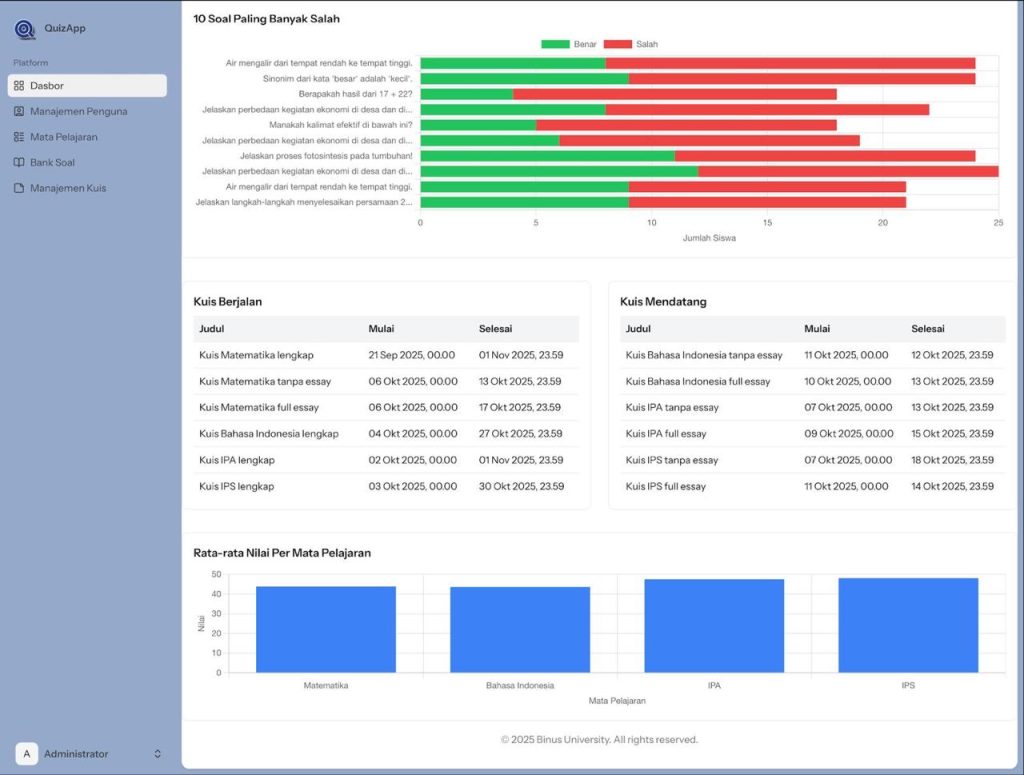
Task: Toggle the Benar legend in chart
Action: (x=569, y=44)
